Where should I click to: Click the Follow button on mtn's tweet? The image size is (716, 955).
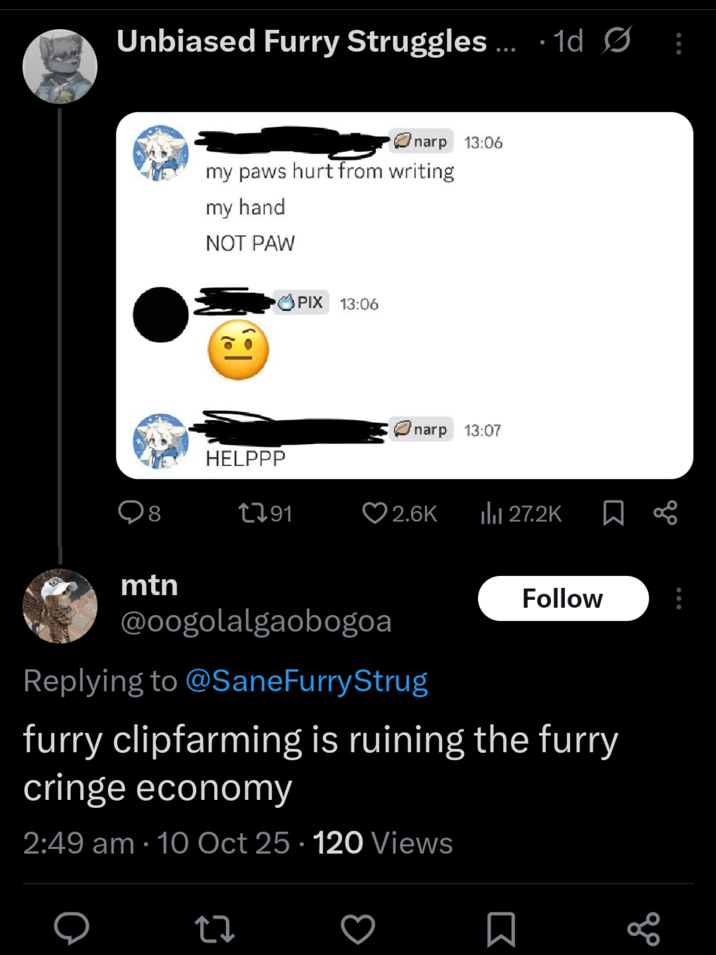(x=563, y=598)
